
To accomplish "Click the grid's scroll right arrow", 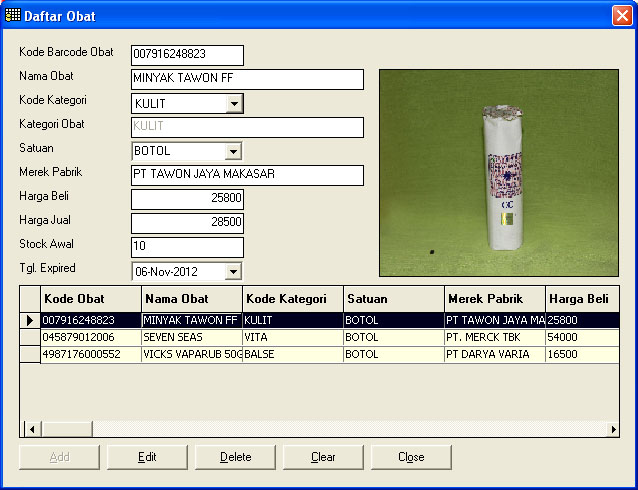I will coord(613,429).
